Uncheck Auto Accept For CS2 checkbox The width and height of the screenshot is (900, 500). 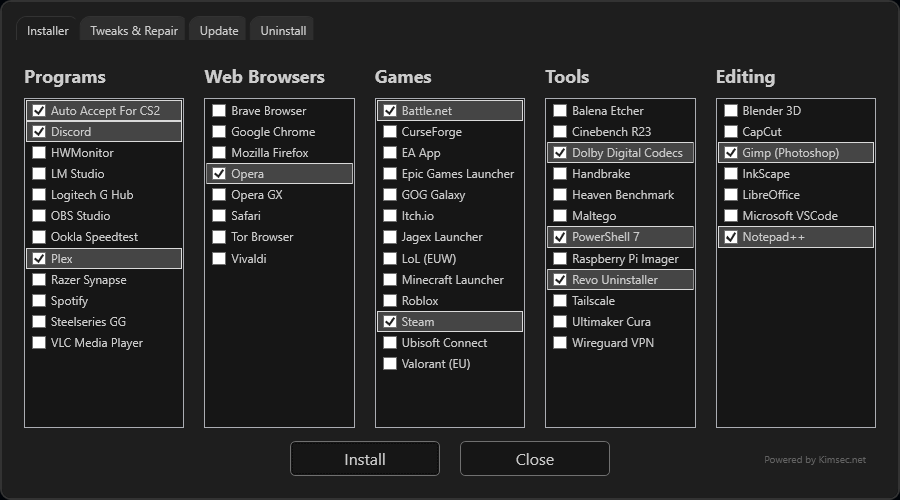(39, 111)
